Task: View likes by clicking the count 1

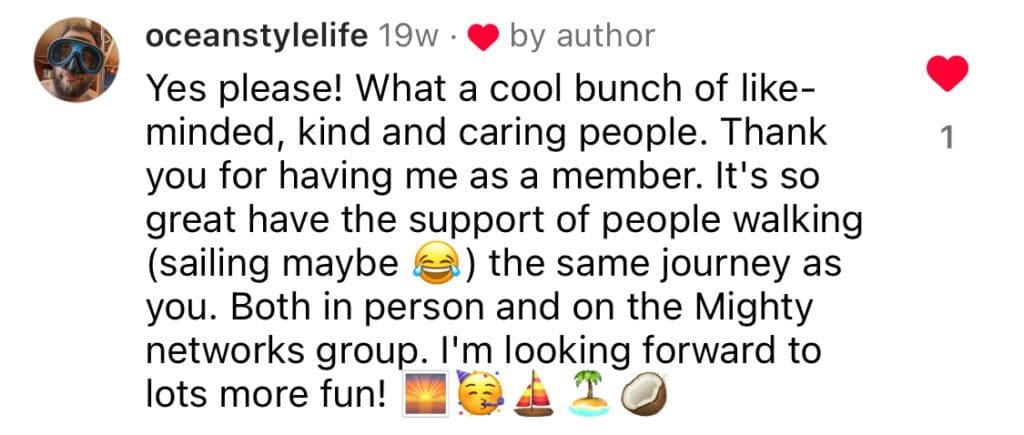Action: tap(948, 138)
